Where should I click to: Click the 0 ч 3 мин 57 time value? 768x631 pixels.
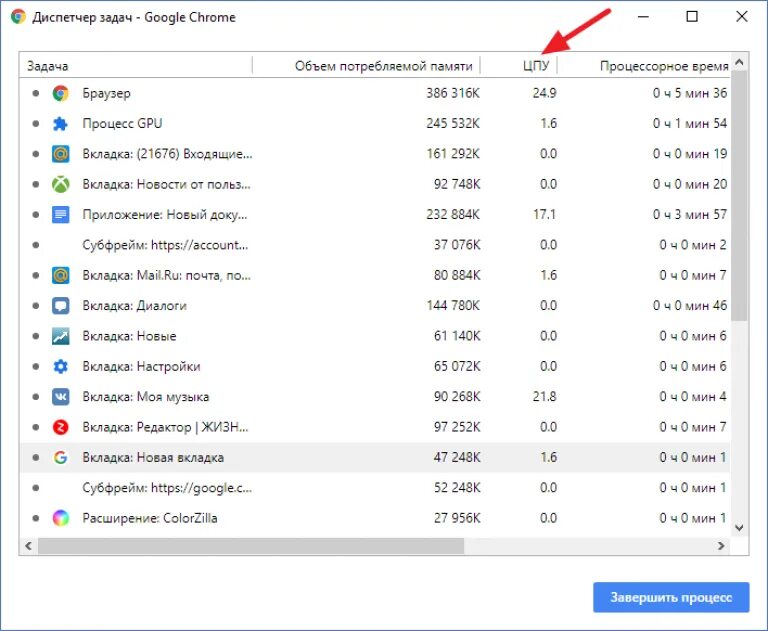click(690, 215)
